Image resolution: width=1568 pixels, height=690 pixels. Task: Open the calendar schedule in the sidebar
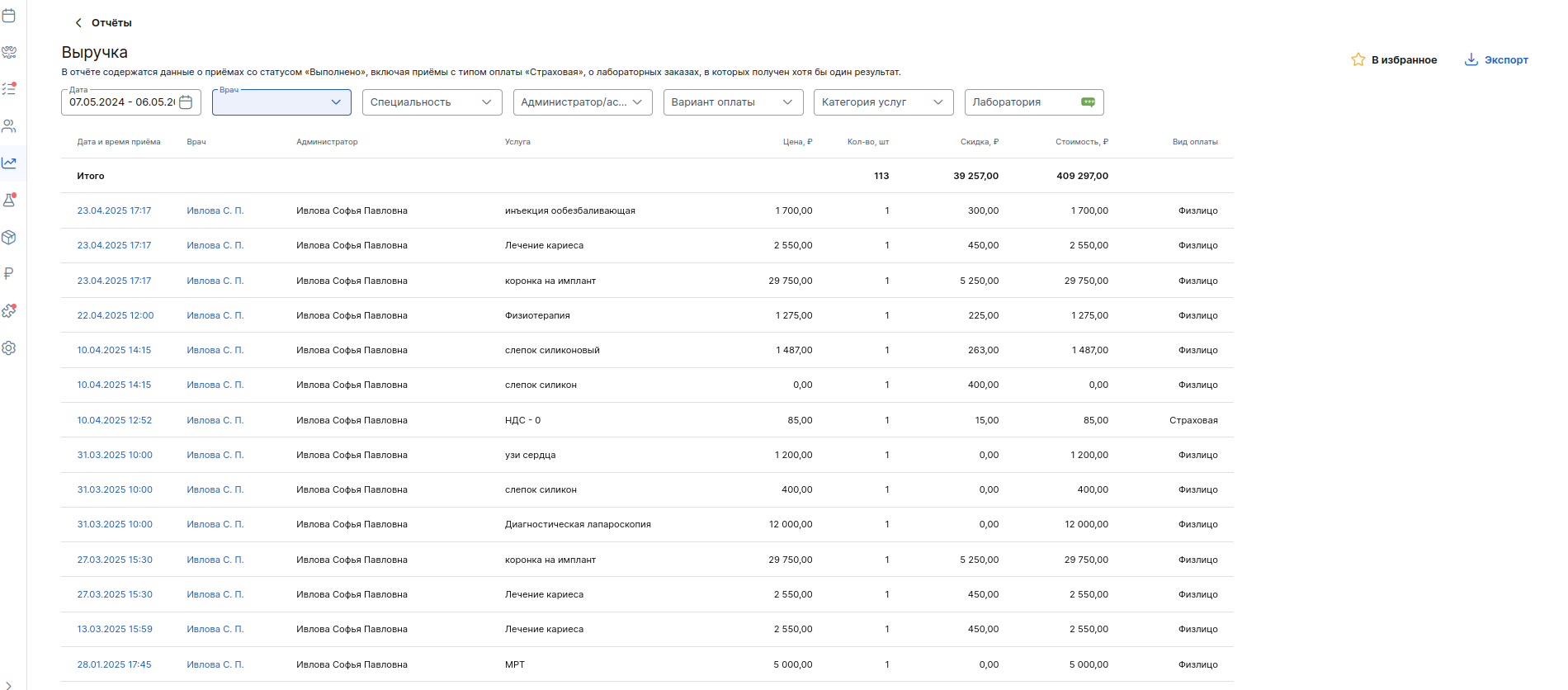[x=9, y=15]
